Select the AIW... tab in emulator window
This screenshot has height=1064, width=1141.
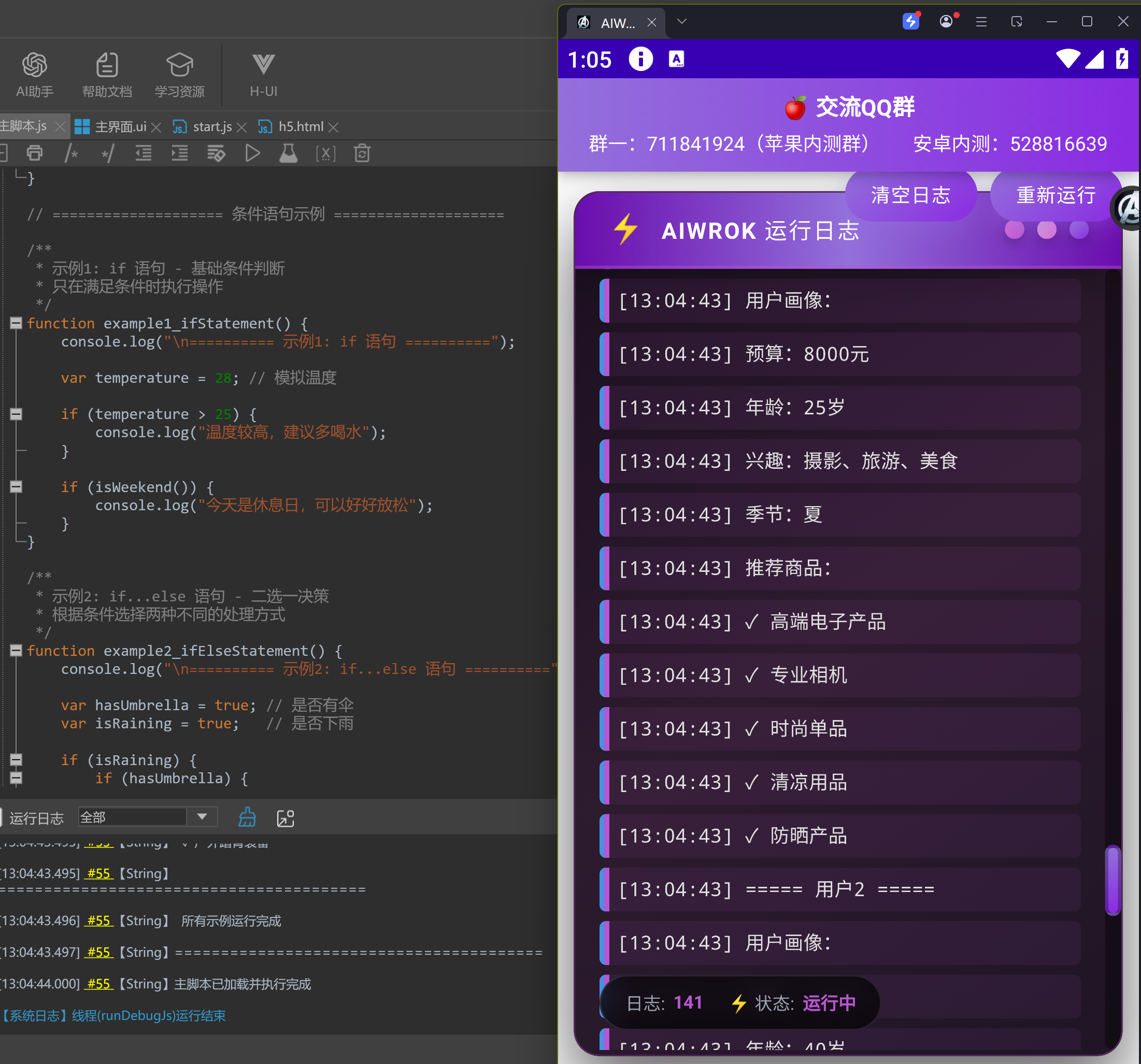pos(616,22)
